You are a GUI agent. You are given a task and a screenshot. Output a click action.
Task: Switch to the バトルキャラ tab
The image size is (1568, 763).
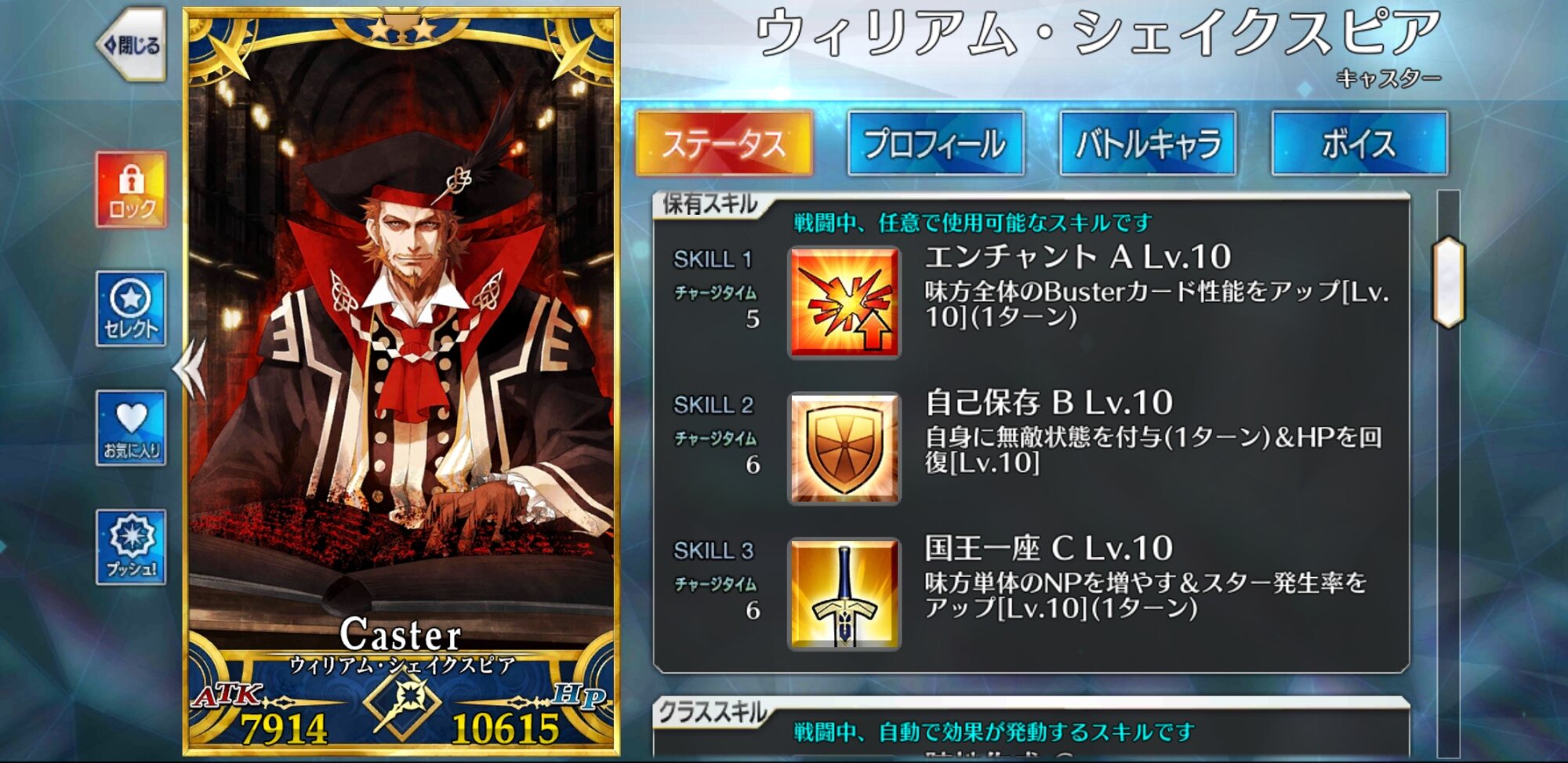[x=1148, y=144]
